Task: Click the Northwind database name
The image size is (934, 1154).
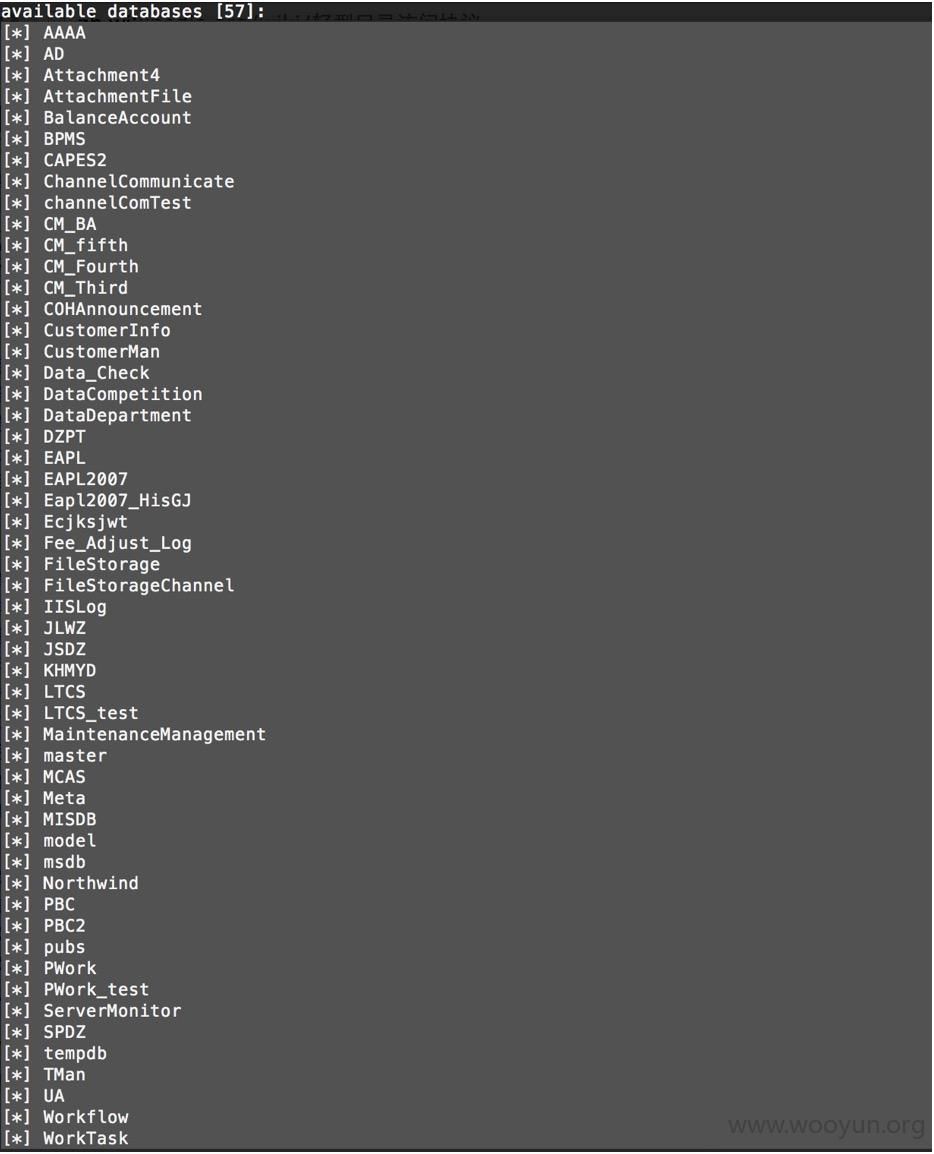Action: (91, 883)
